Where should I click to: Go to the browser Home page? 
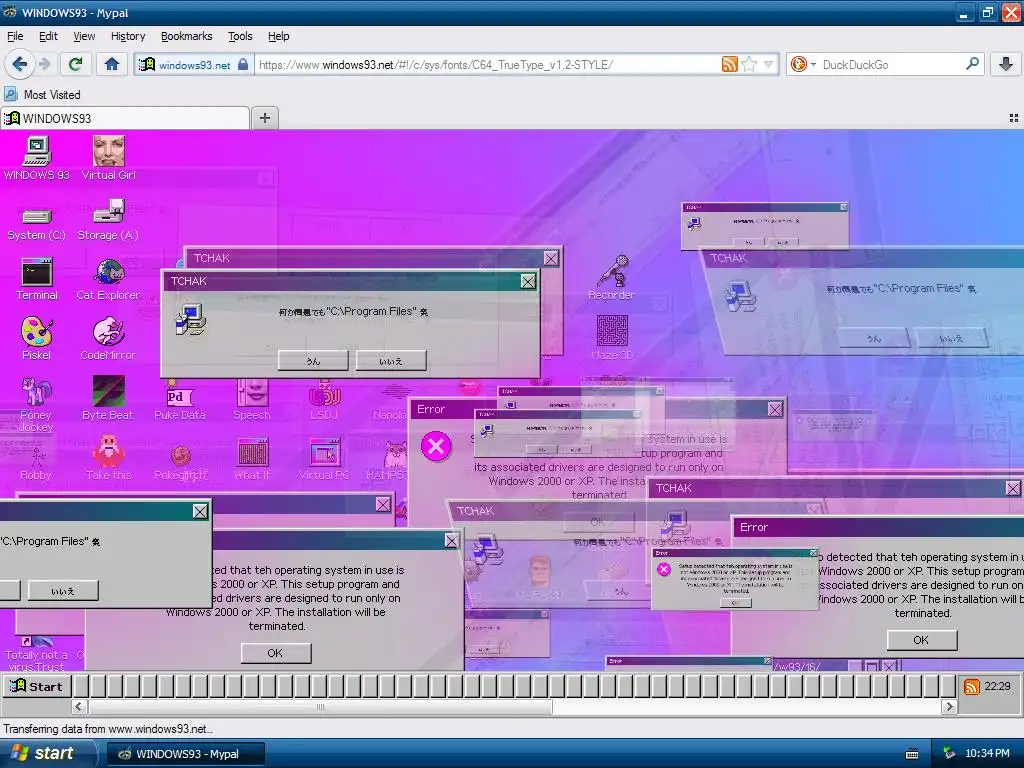(112, 64)
